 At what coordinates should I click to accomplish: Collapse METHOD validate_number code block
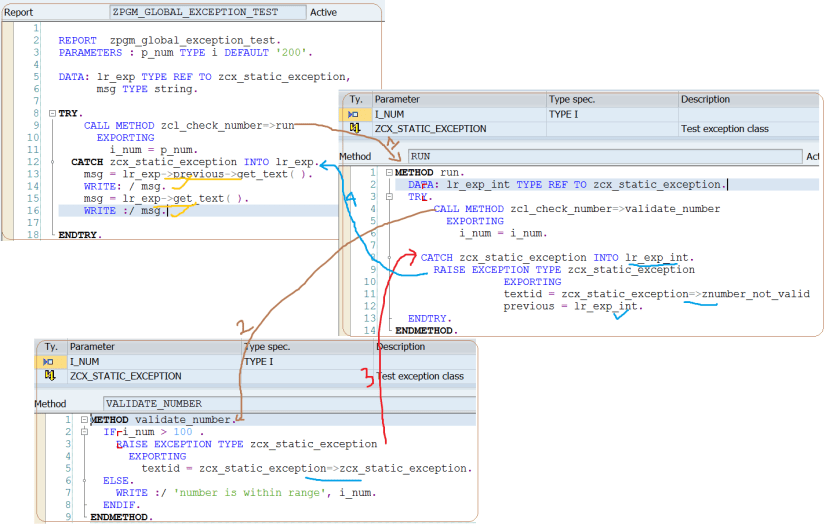(x=85, y=419)
